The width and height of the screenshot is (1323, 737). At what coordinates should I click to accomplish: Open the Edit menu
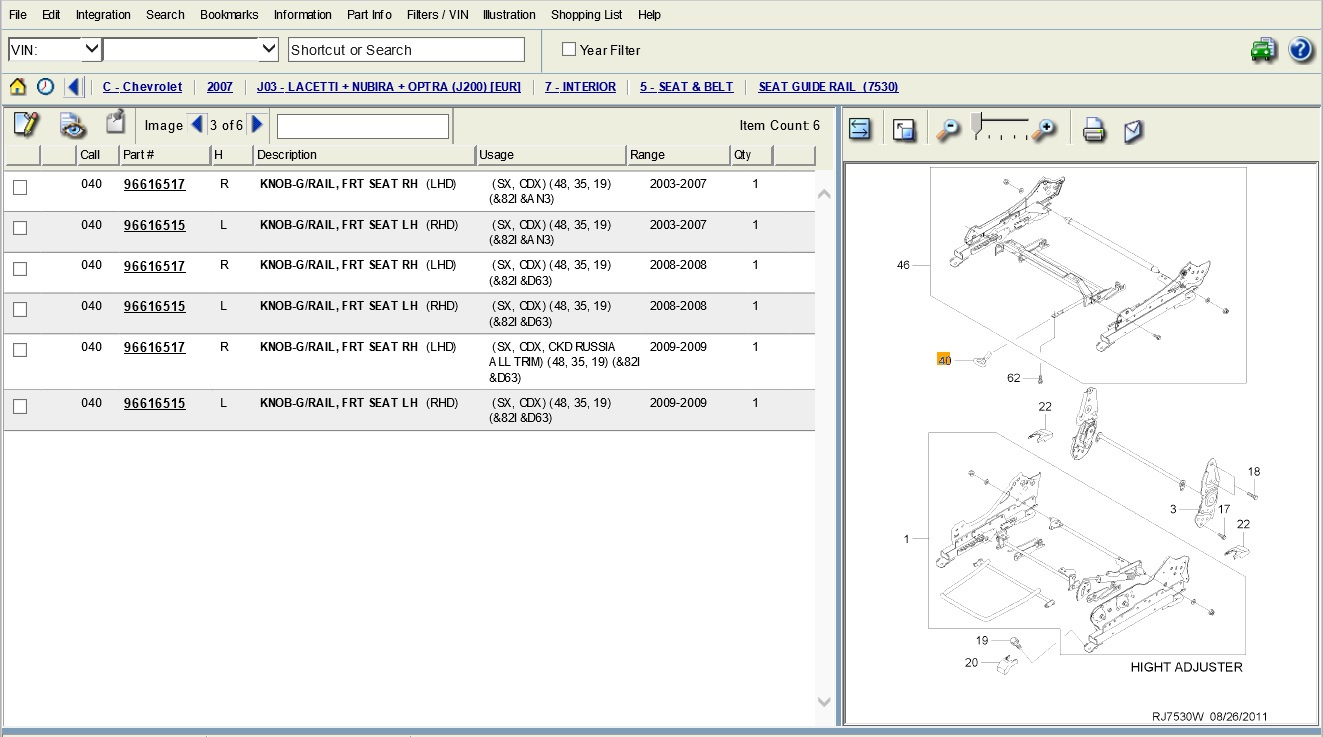click(51, 15)
